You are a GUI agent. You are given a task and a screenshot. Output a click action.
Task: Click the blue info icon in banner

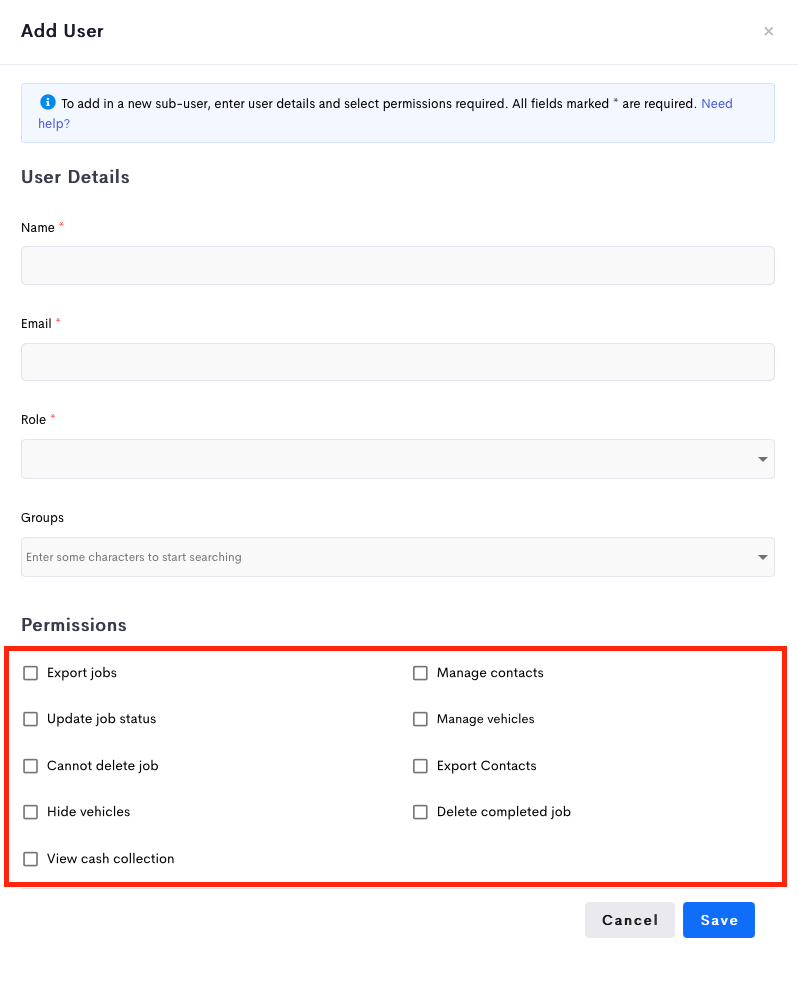pos(48,102)
